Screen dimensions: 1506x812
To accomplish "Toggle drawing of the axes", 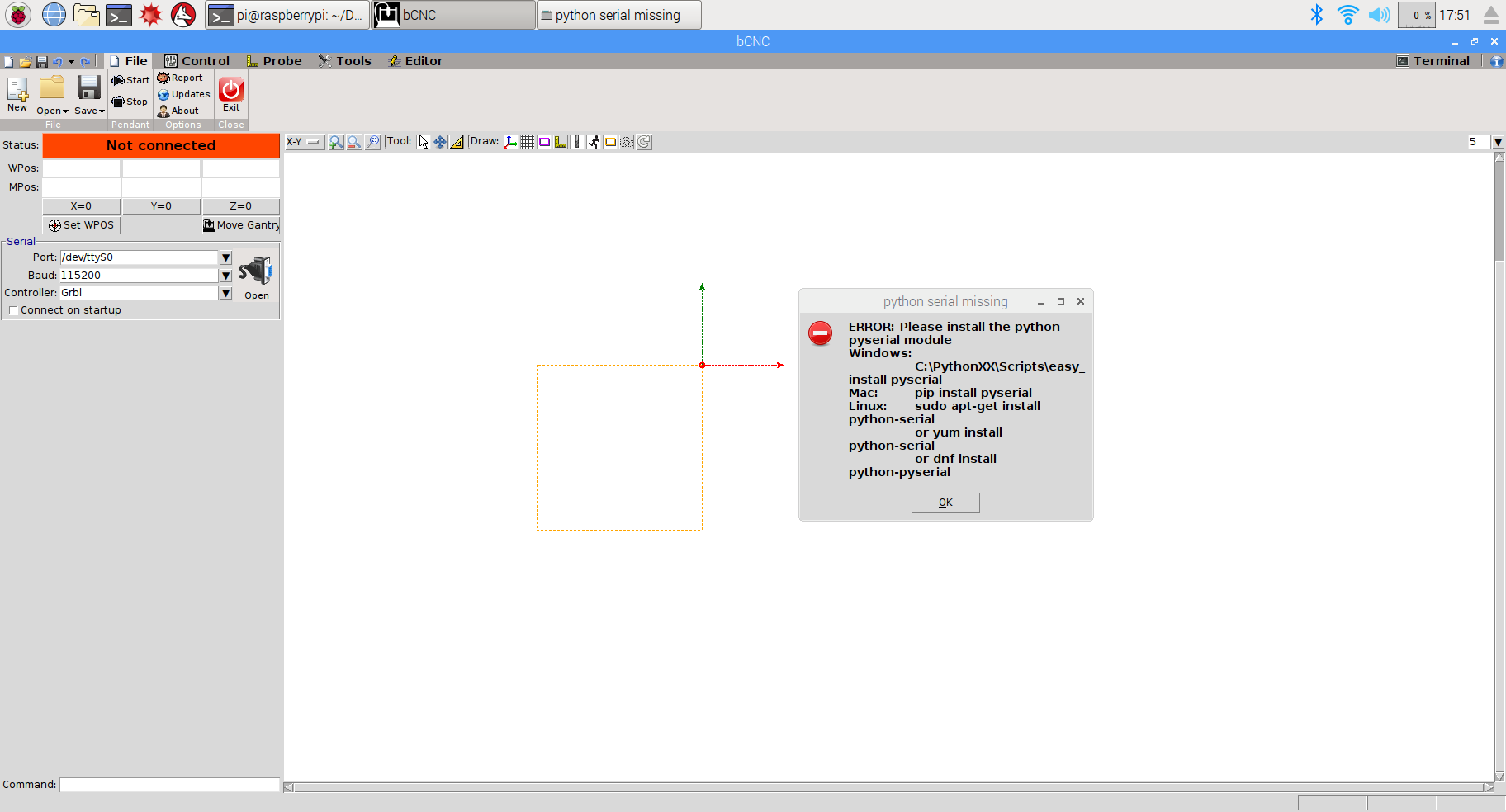I will pyautogui.click(x=511, y=142).
